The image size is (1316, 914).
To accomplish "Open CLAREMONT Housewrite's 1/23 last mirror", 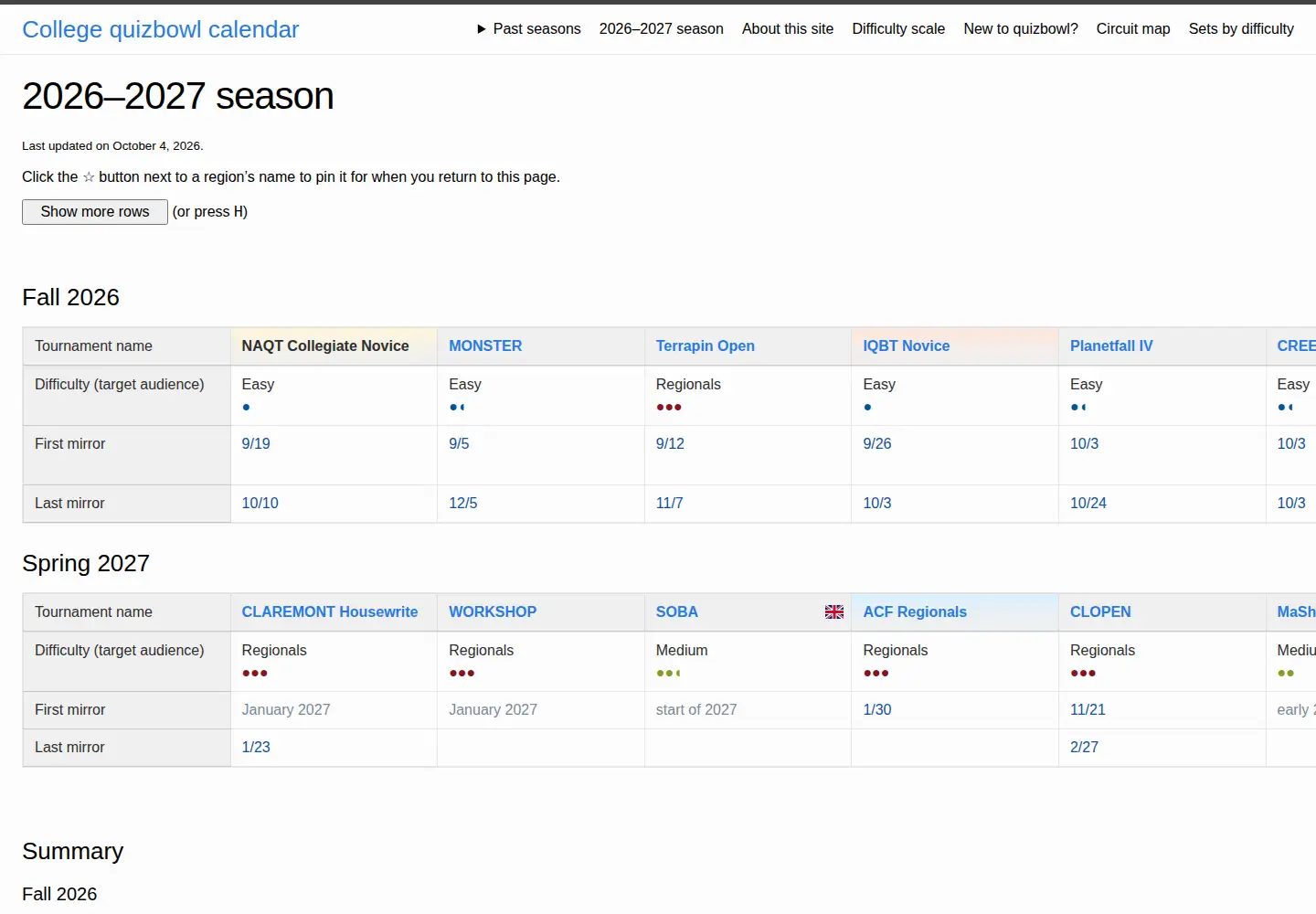I will click(x=256, y=748).
